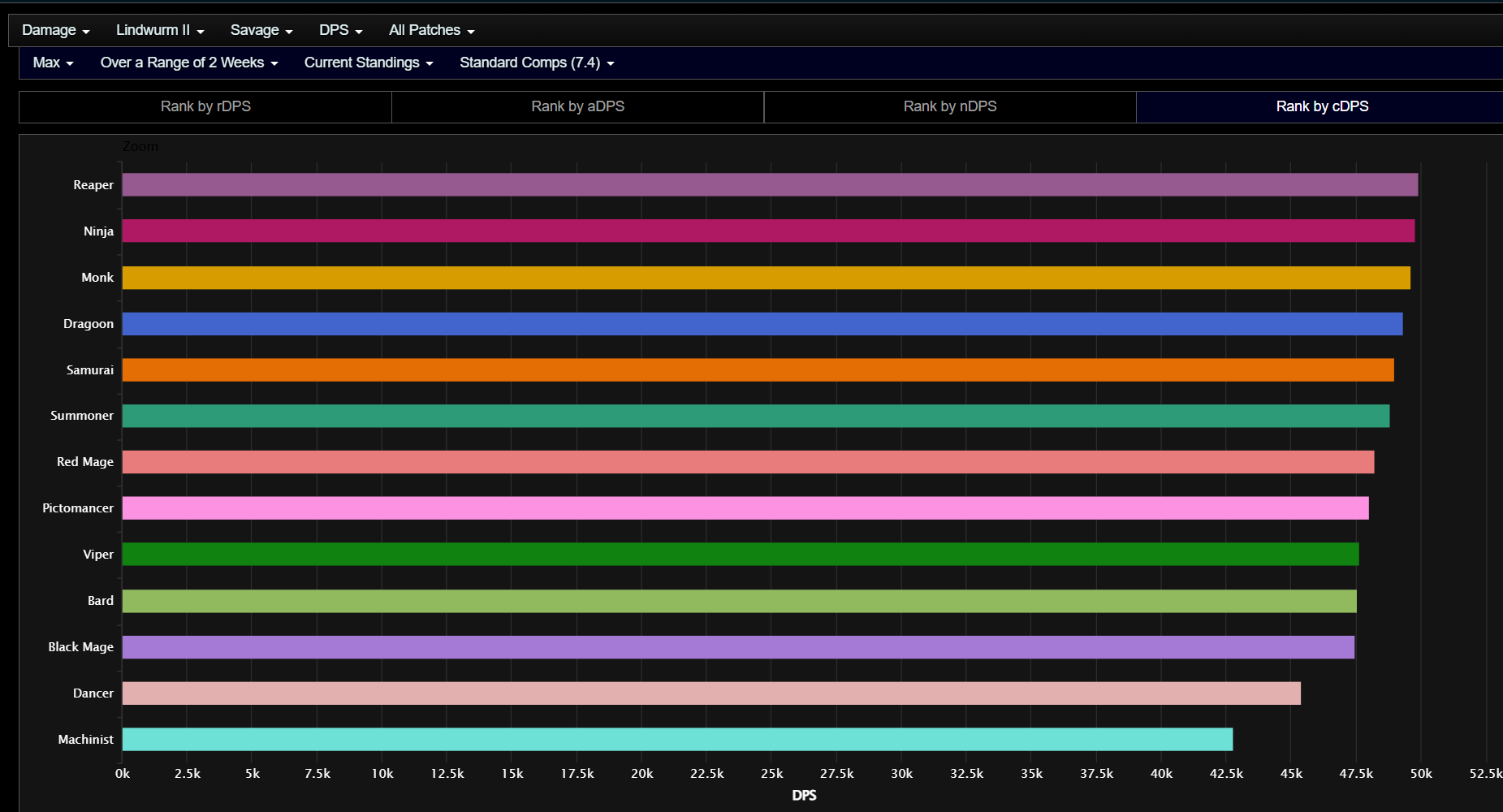This screenshot has width=1503, height=812.
Task: Open the Savage difficulty dropdown
Action: pos(261,30)
